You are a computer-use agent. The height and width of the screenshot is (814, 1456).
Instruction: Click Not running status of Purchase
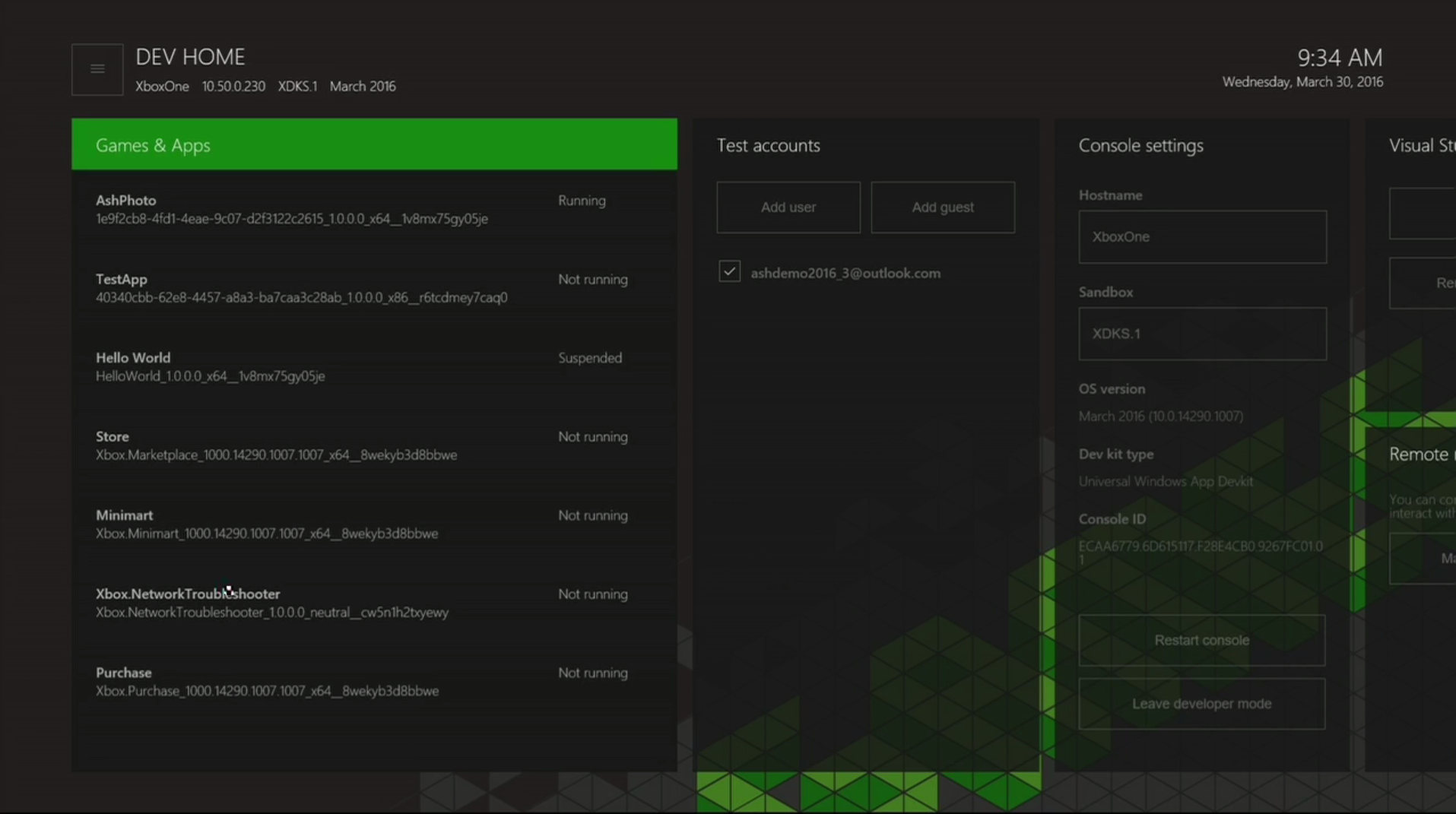(x=593, y=673)
